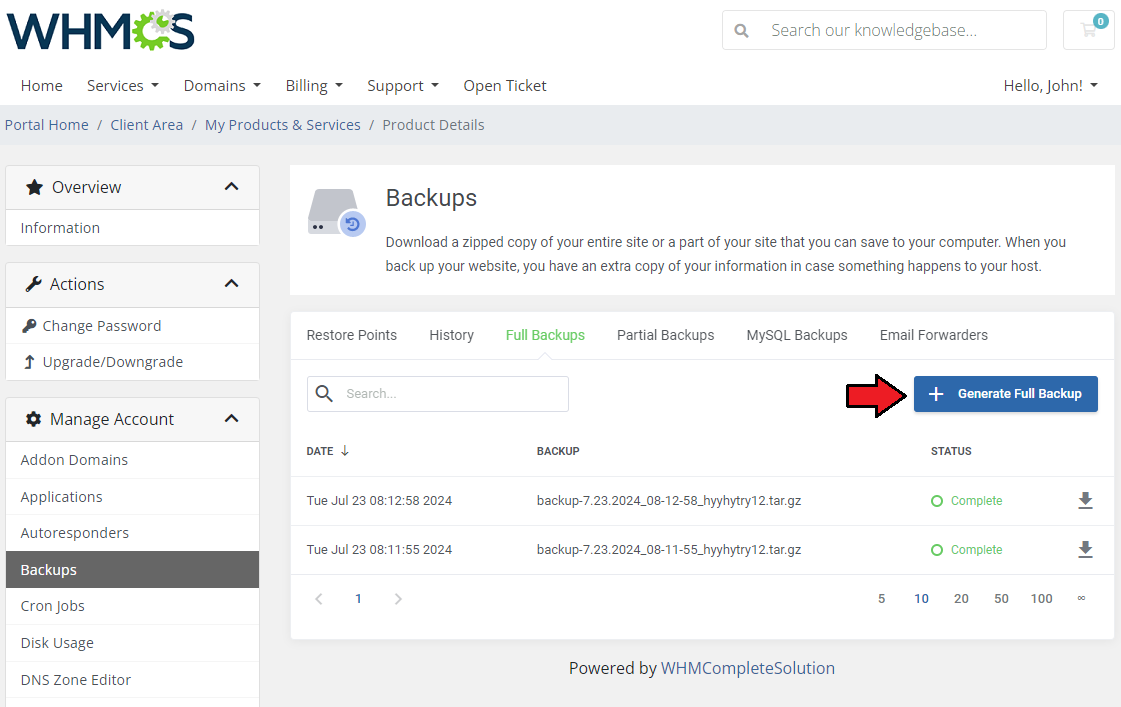This screenshot has width=1121, height=707.
Task: Click the Actions wrench icon
Action: (x=34, y=285)
